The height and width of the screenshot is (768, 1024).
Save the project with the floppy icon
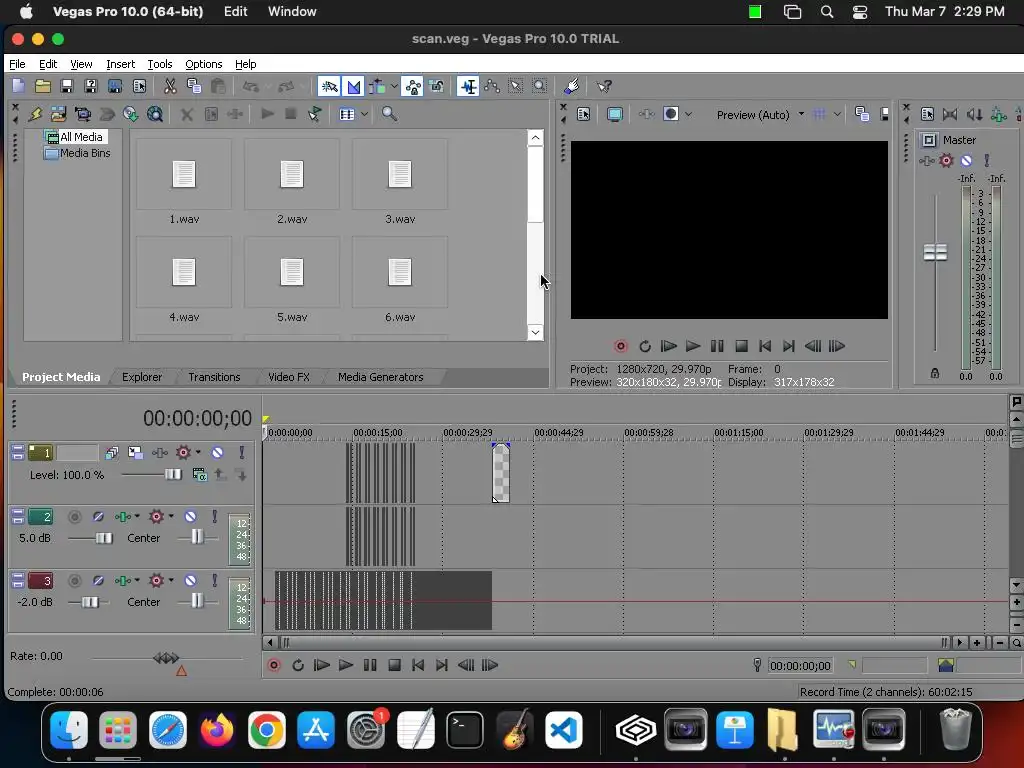[67, 86]
